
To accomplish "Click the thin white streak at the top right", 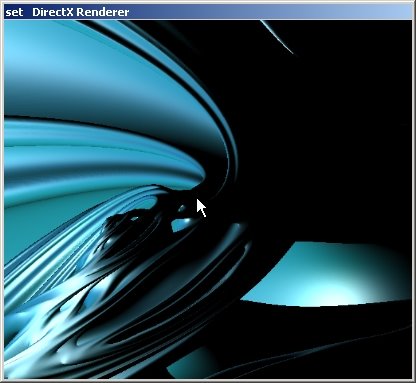I will pyautogui.click(x=277, y=36).
